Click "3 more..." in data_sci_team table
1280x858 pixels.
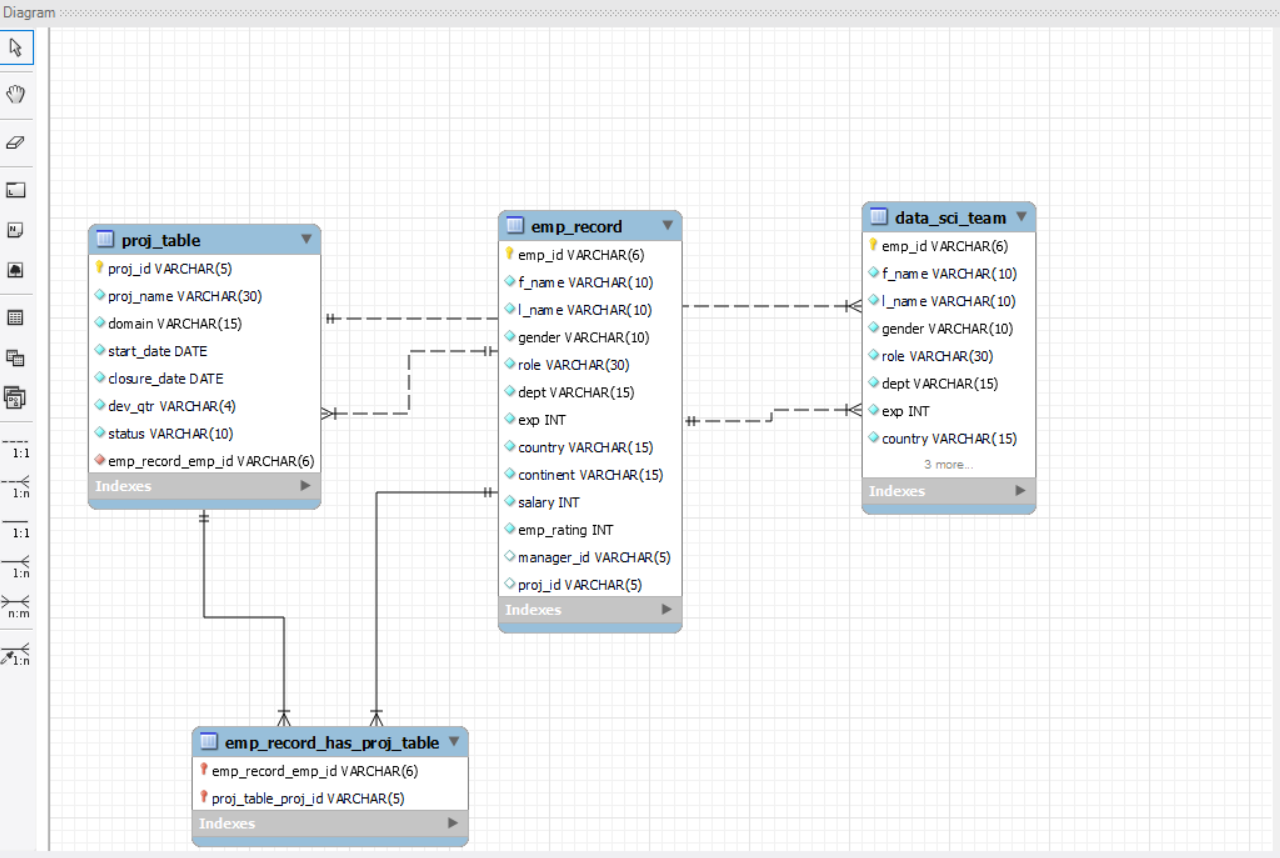pos(948,464)
